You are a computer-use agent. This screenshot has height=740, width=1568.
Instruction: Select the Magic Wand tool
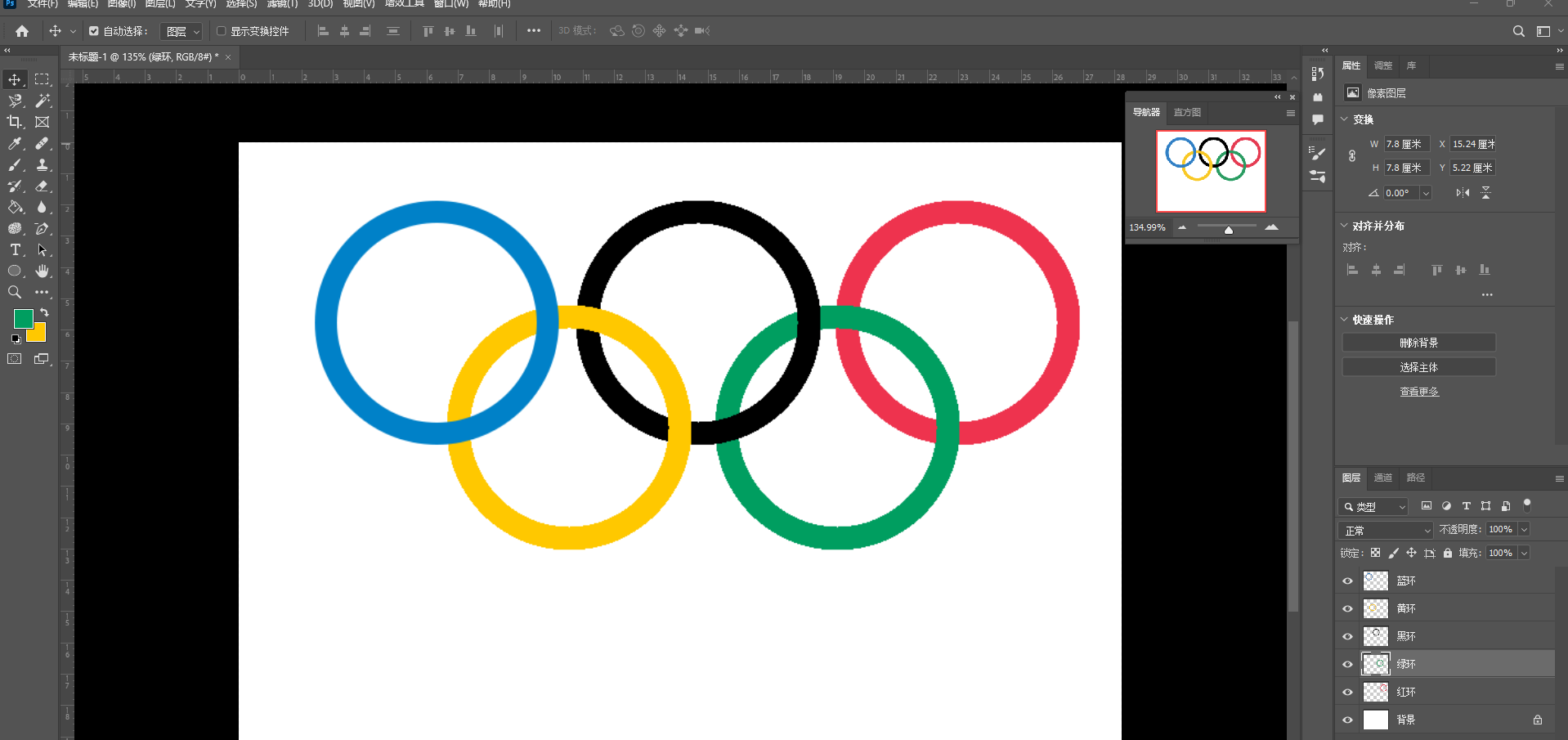[x=43, y=101]
